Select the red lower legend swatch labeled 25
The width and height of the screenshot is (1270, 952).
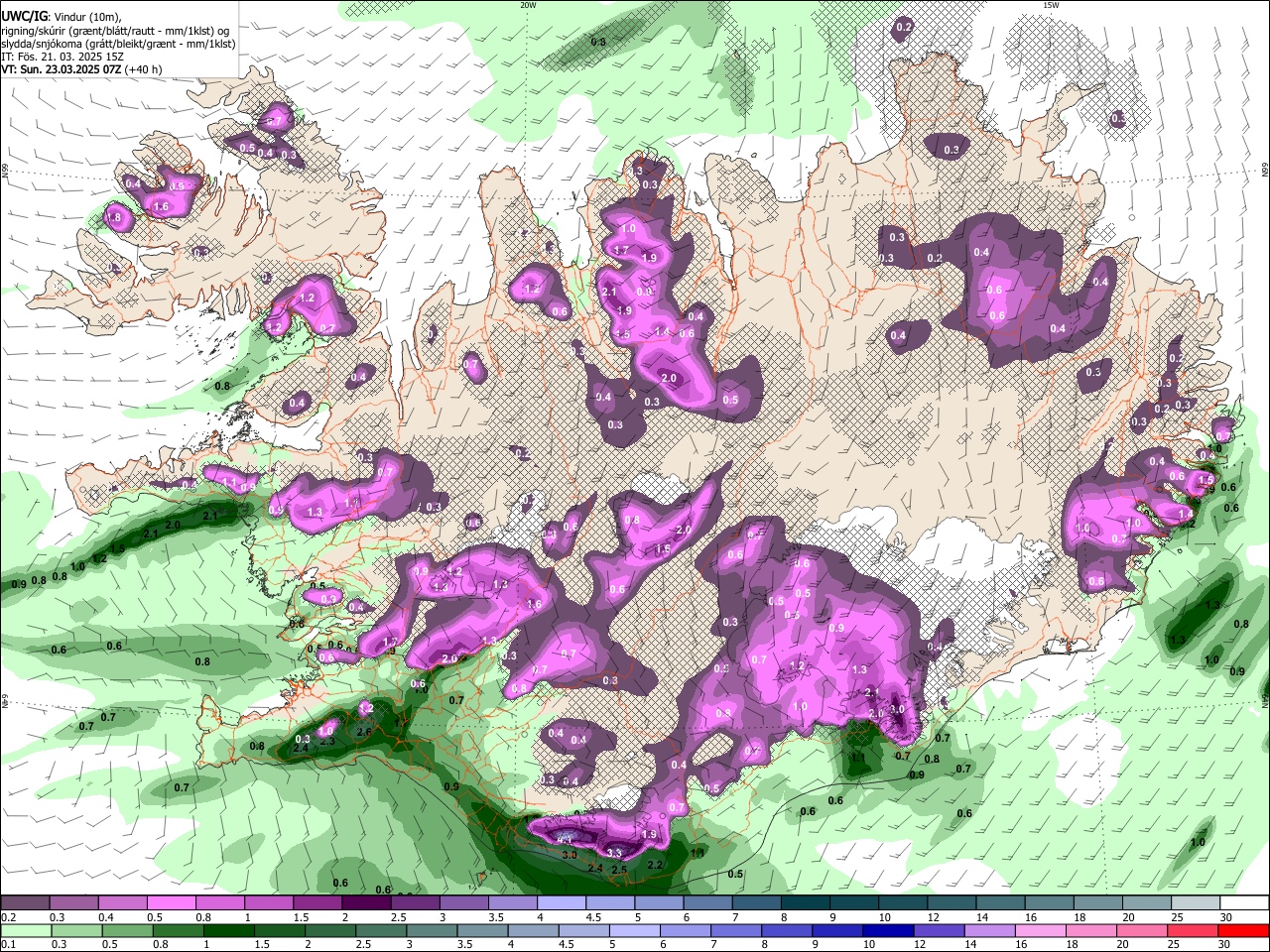pyautogui.click(x=1192, y=930)
